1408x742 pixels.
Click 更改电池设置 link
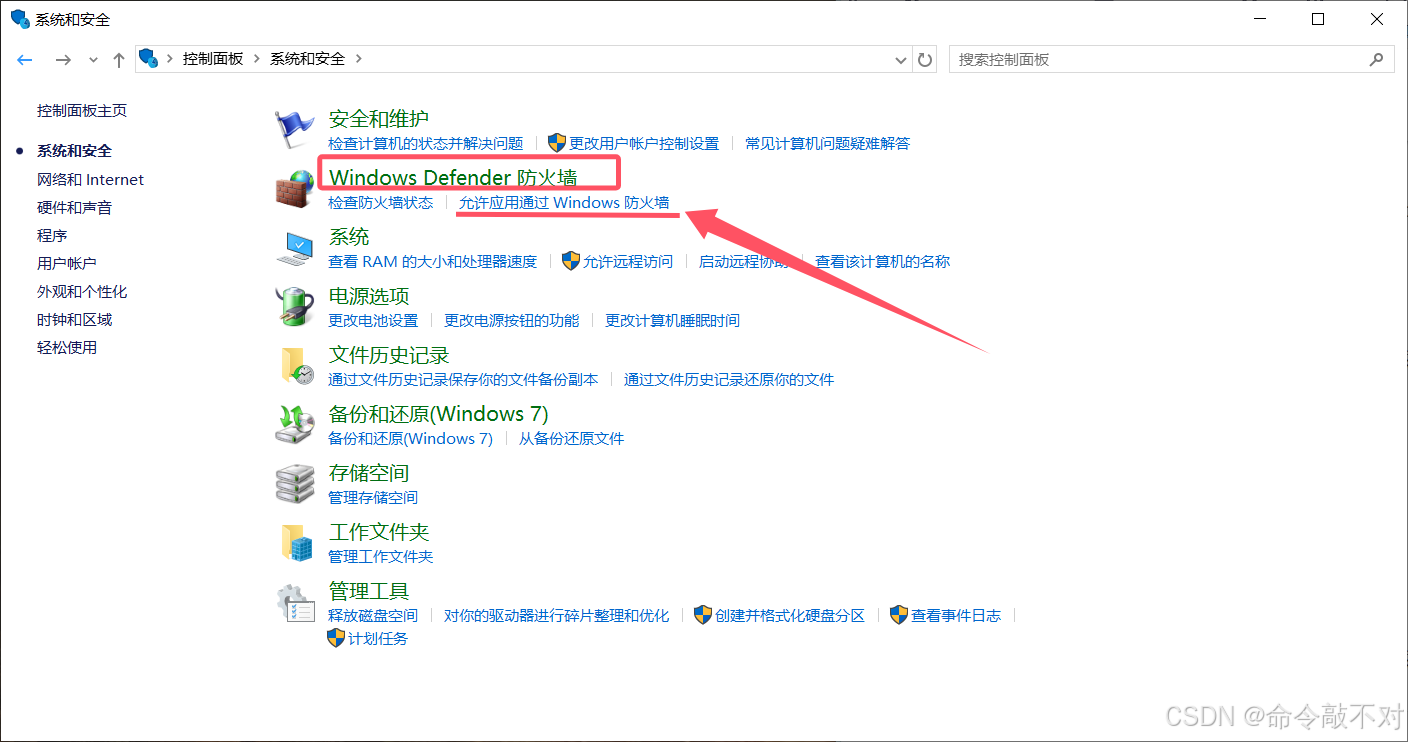[x=373, y=320]
